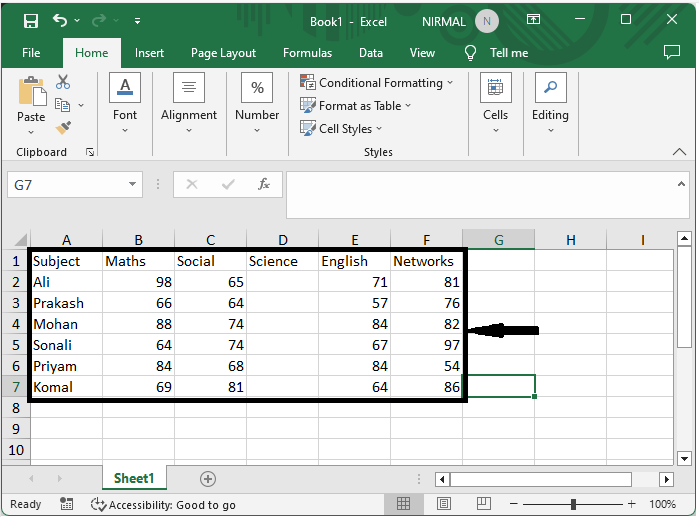Screen dimensions: 699x517
Task: Click the Format Painter brush icon
Action: coord(63,127)
